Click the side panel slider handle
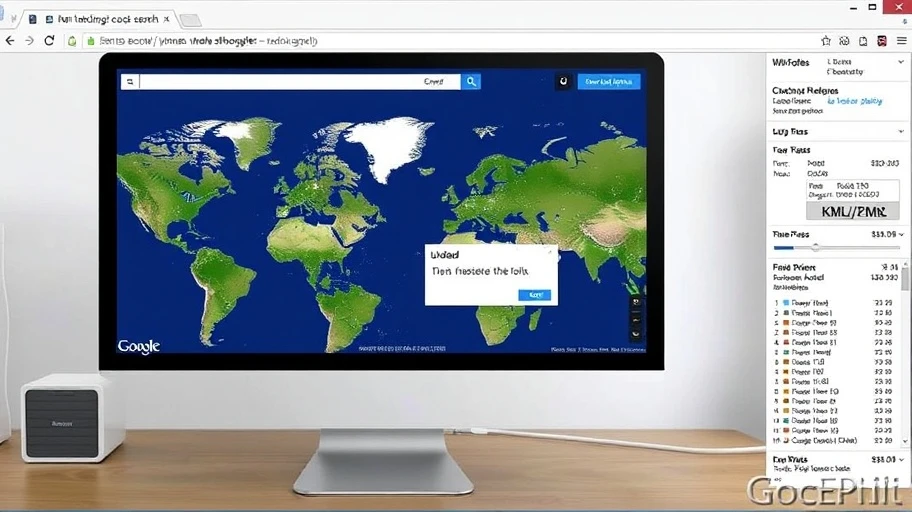The image size is (912, 512). 815,246
